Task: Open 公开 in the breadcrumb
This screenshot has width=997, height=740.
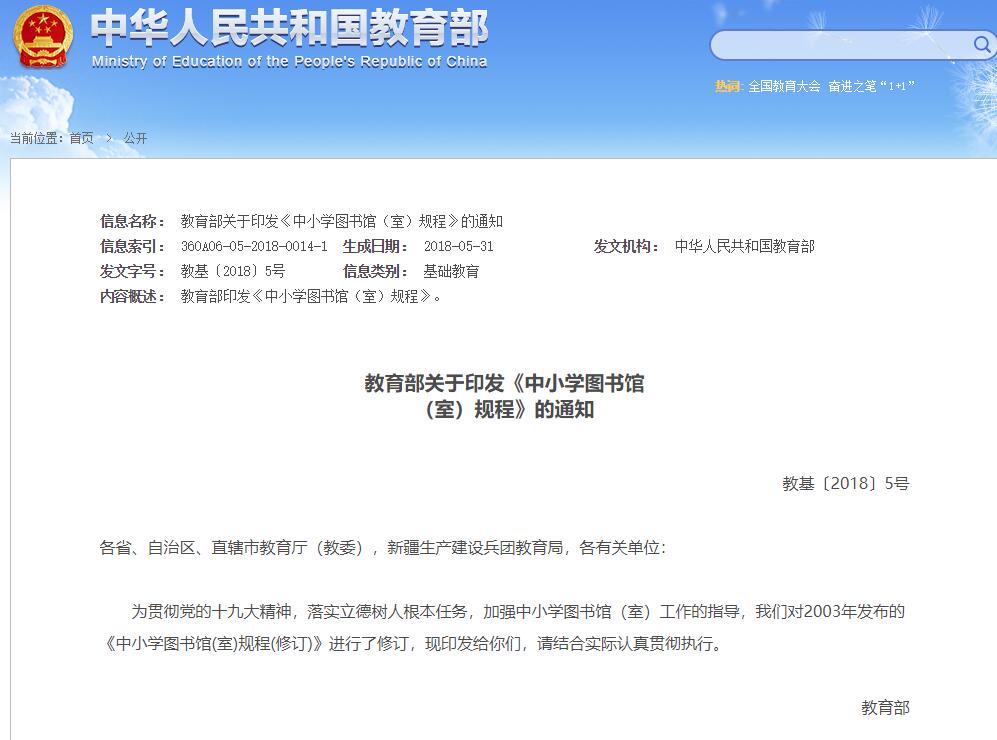Action: pos(135,138)
